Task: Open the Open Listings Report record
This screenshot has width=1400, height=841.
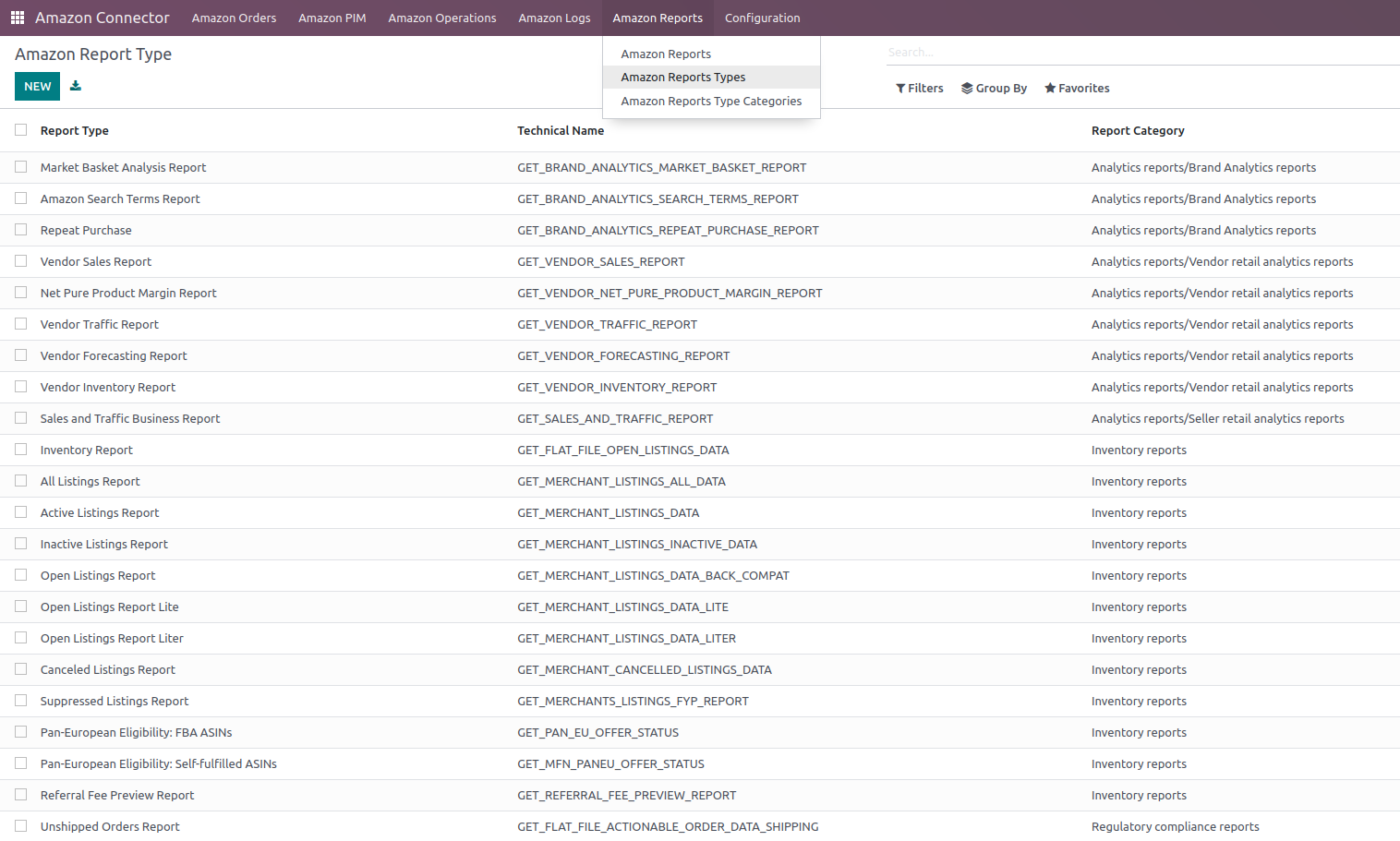Action: coord(98,576)
